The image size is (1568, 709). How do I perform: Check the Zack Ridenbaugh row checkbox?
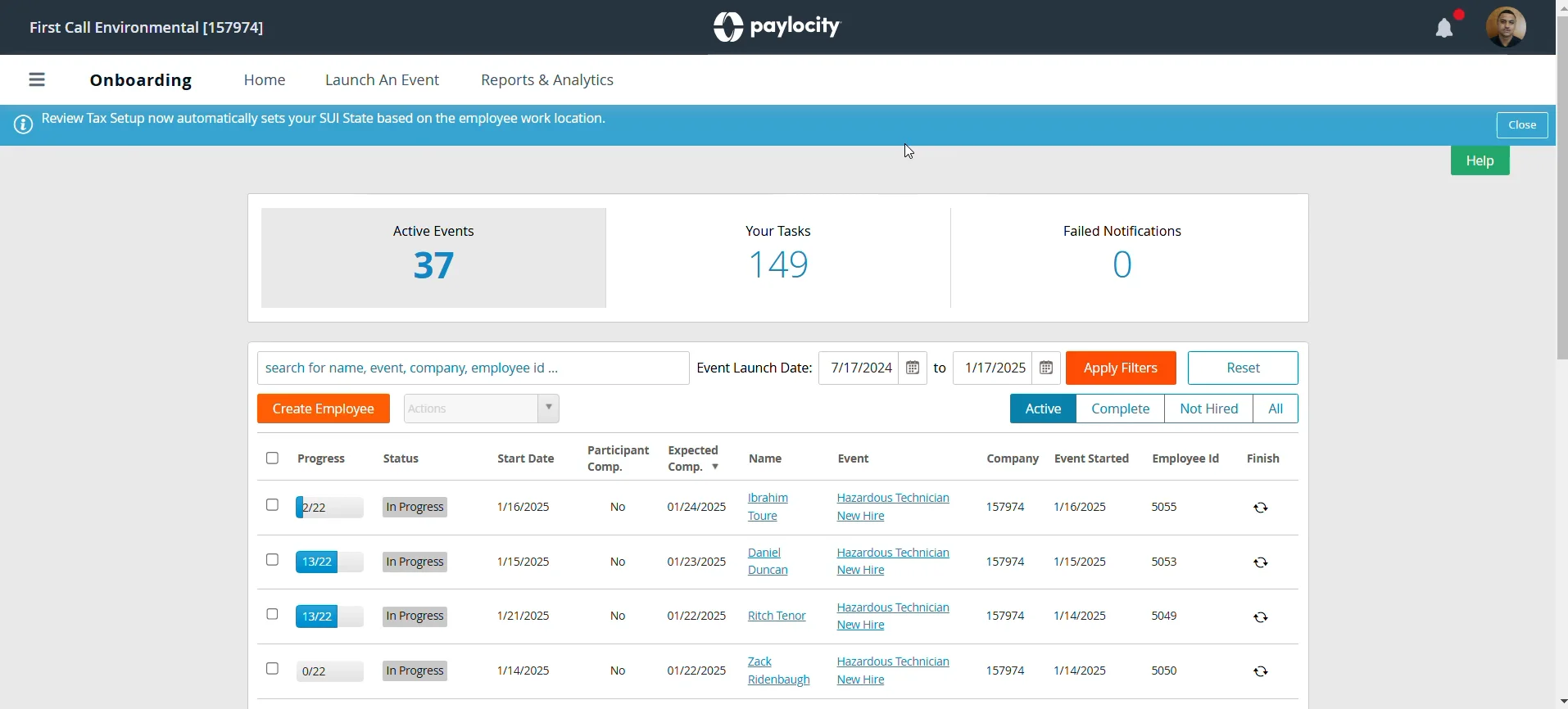click(273, 669)
